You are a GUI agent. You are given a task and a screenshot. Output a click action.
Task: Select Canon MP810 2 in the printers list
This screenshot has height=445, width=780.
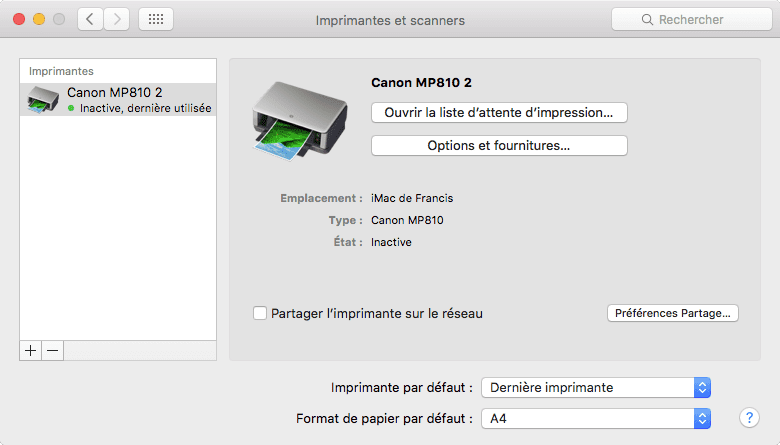click(118, 99)
